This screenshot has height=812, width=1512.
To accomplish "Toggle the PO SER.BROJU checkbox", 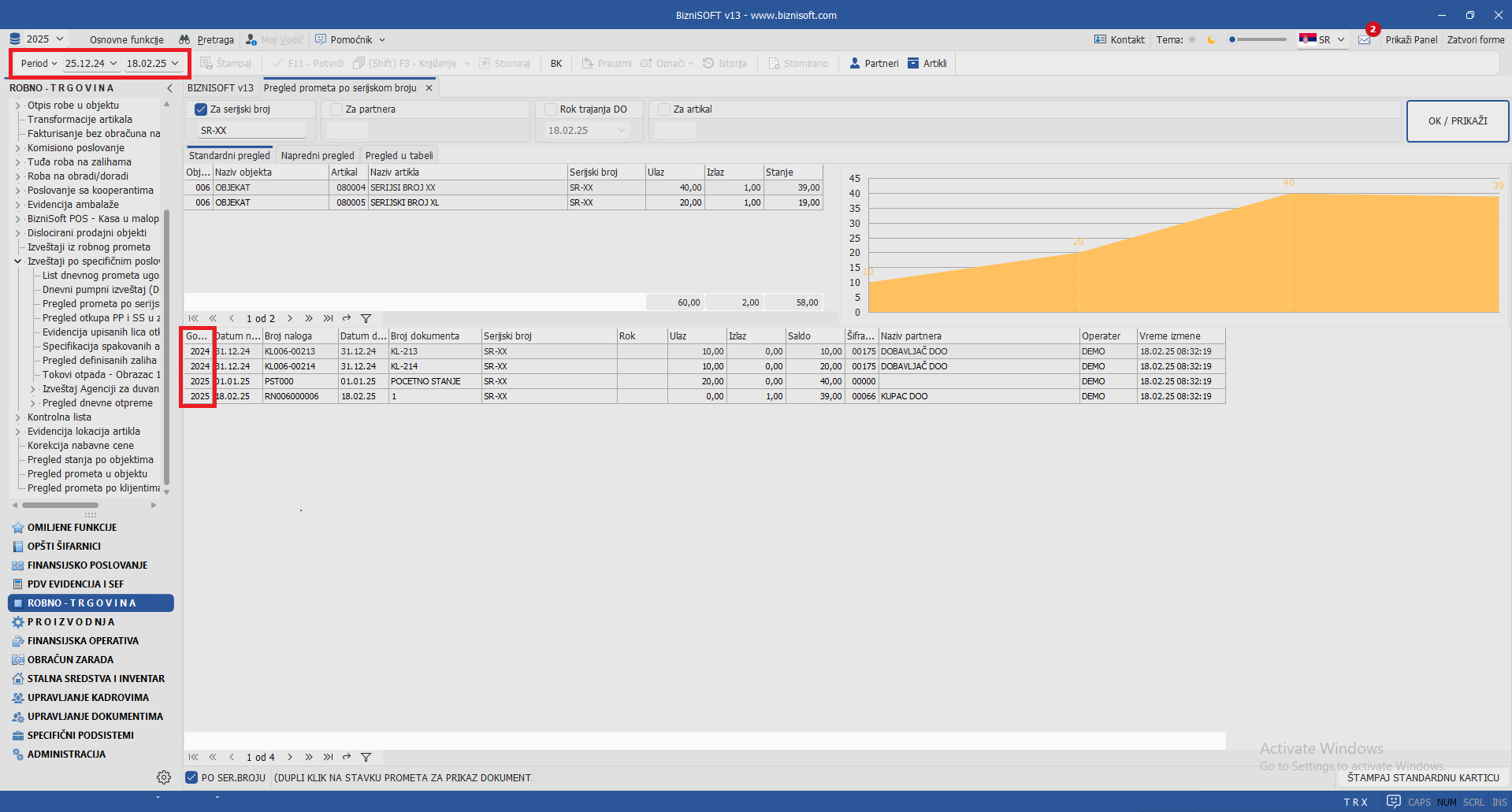I will point(191,778).
